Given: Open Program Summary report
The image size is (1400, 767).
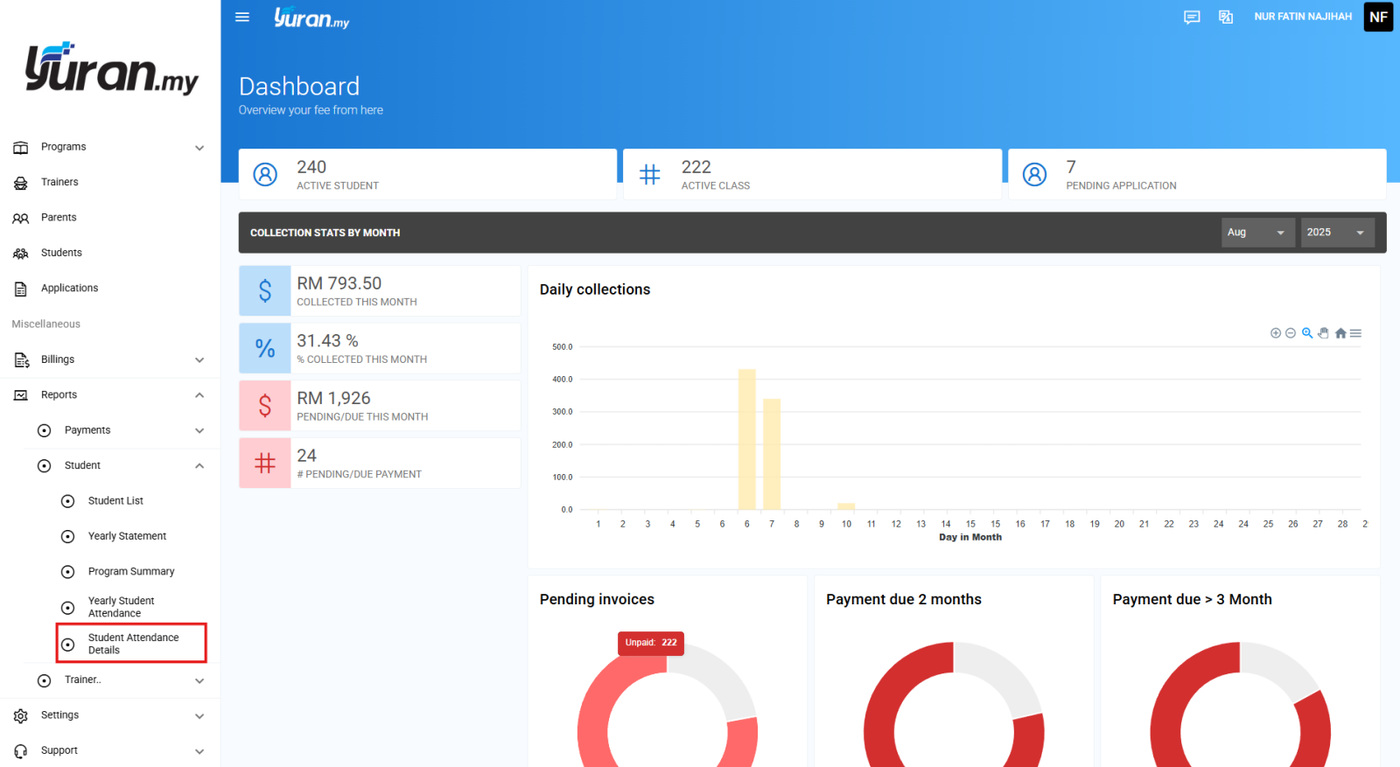Looking at the screenshot, I should (x=131, y=572).
